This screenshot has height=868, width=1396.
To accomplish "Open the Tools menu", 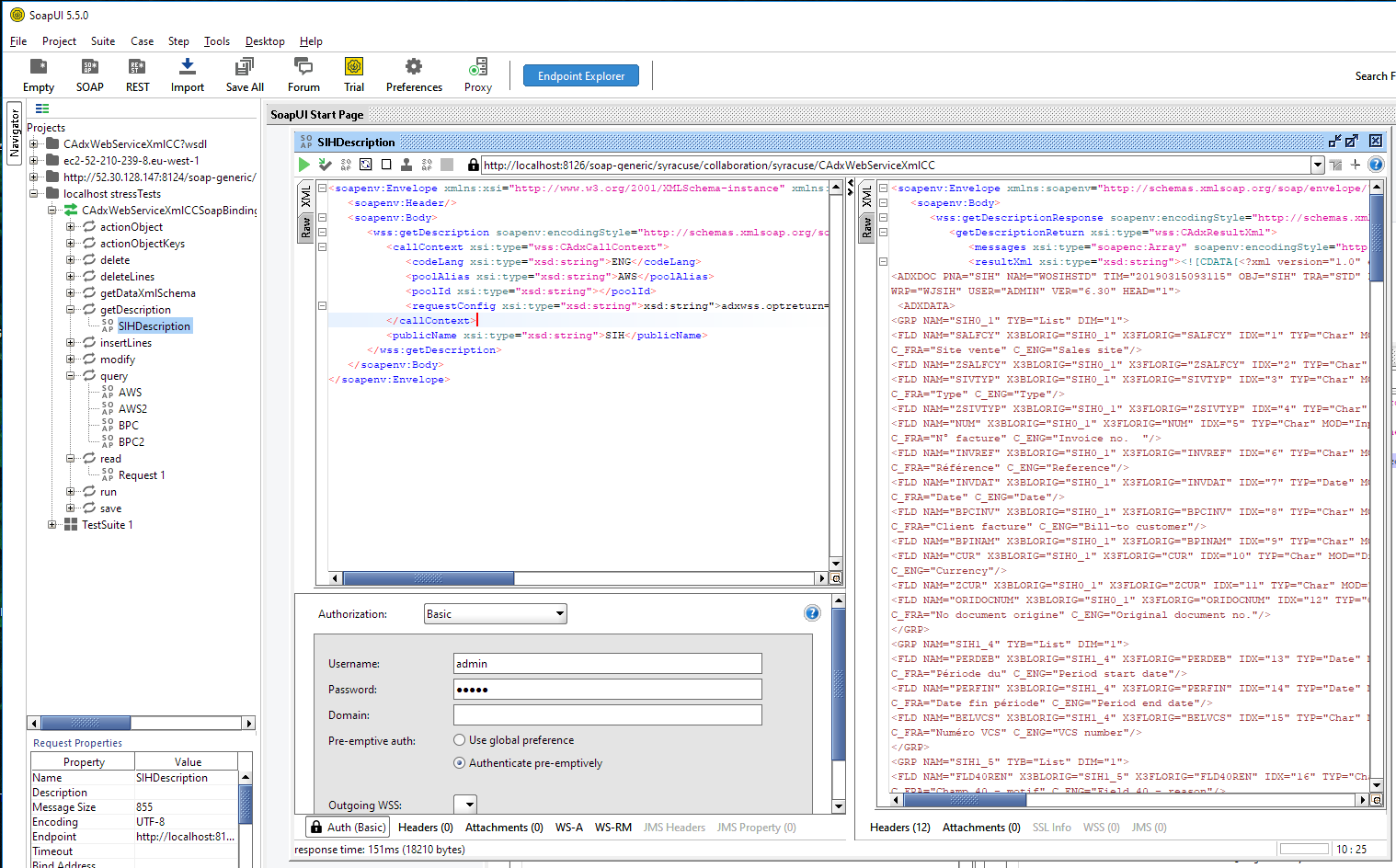I will [x=216, y=41].
